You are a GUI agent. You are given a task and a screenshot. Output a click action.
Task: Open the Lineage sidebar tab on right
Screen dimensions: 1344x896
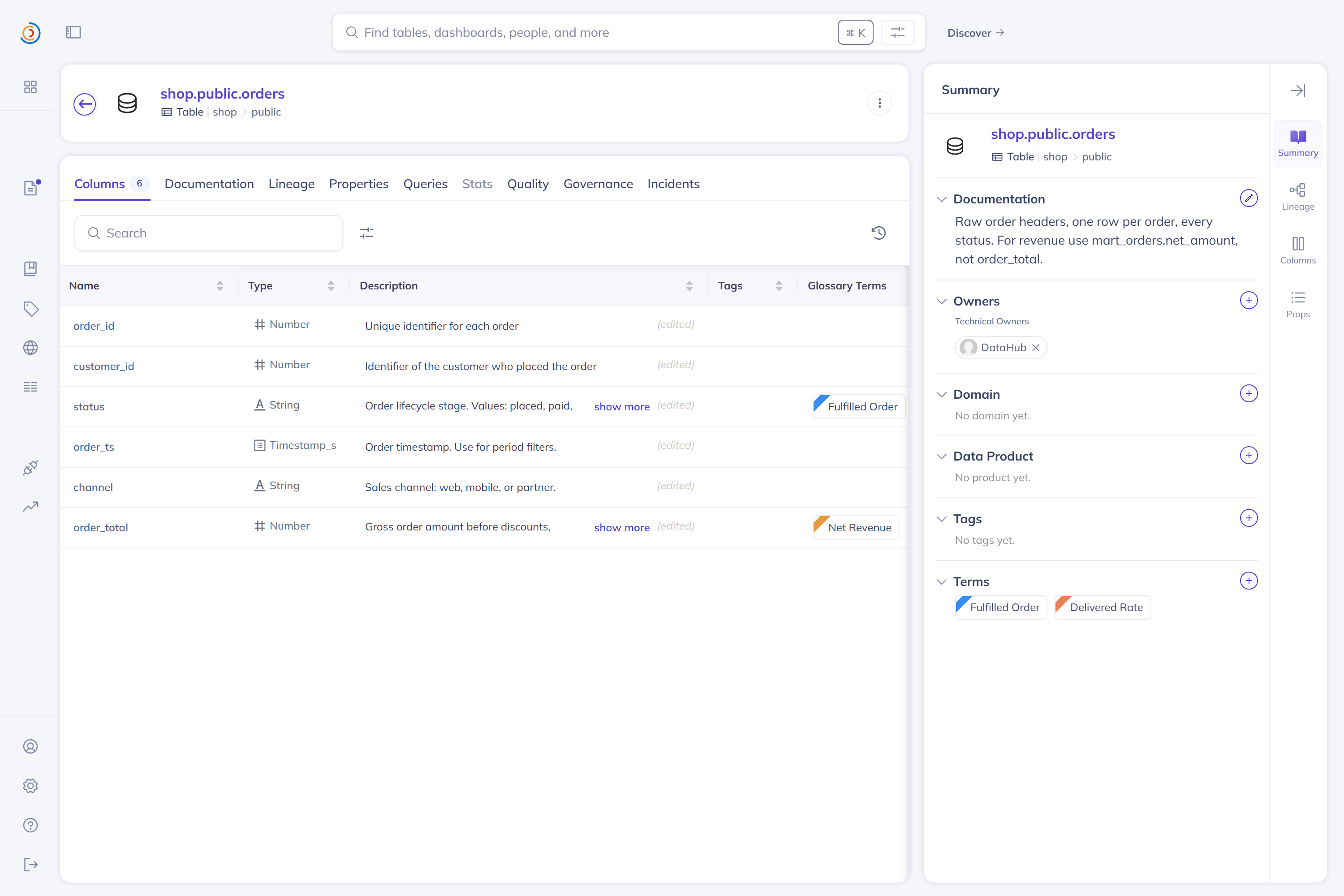click(1298, 197)
